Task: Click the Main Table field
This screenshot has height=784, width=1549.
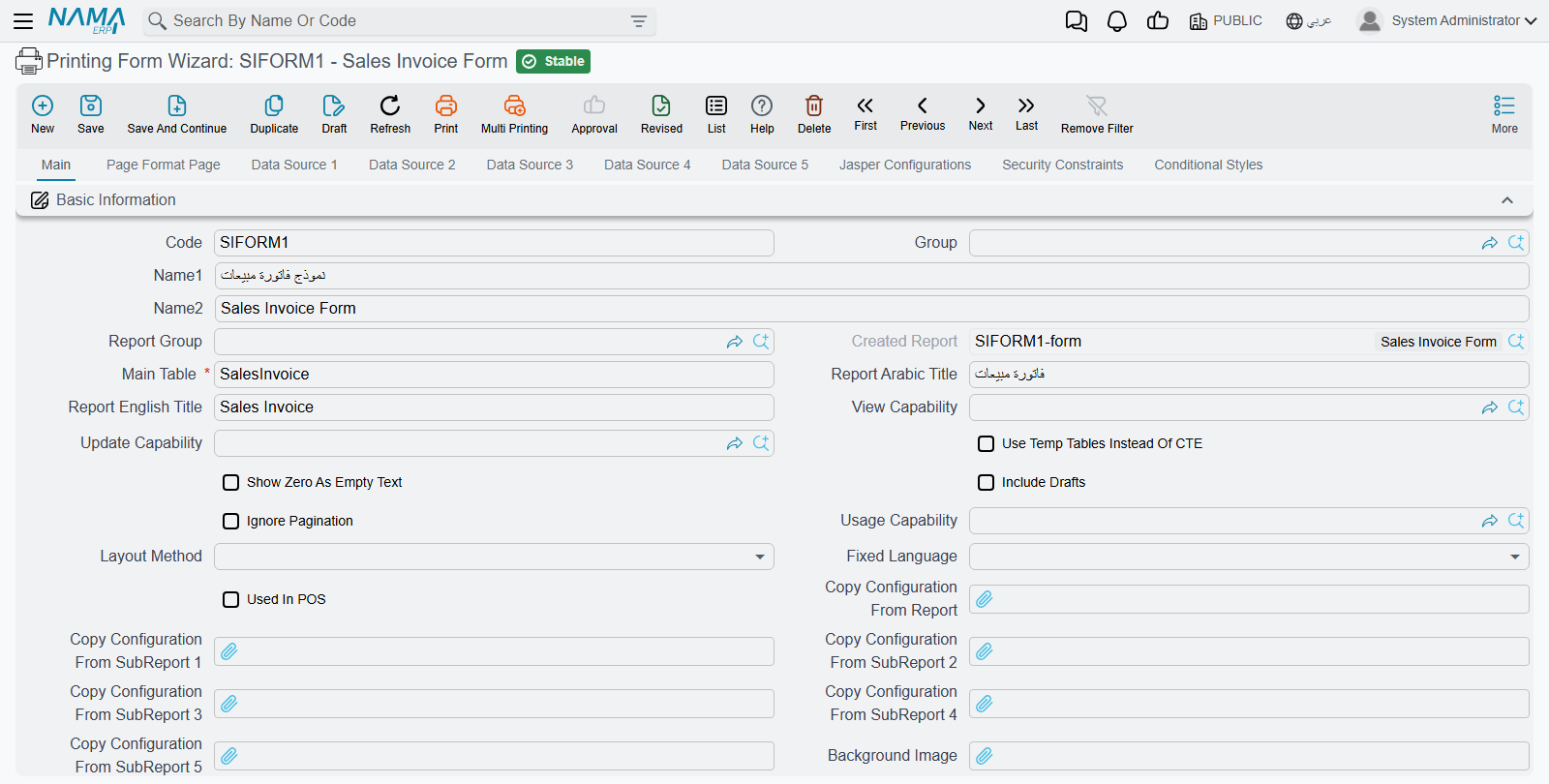Action: 494,375
